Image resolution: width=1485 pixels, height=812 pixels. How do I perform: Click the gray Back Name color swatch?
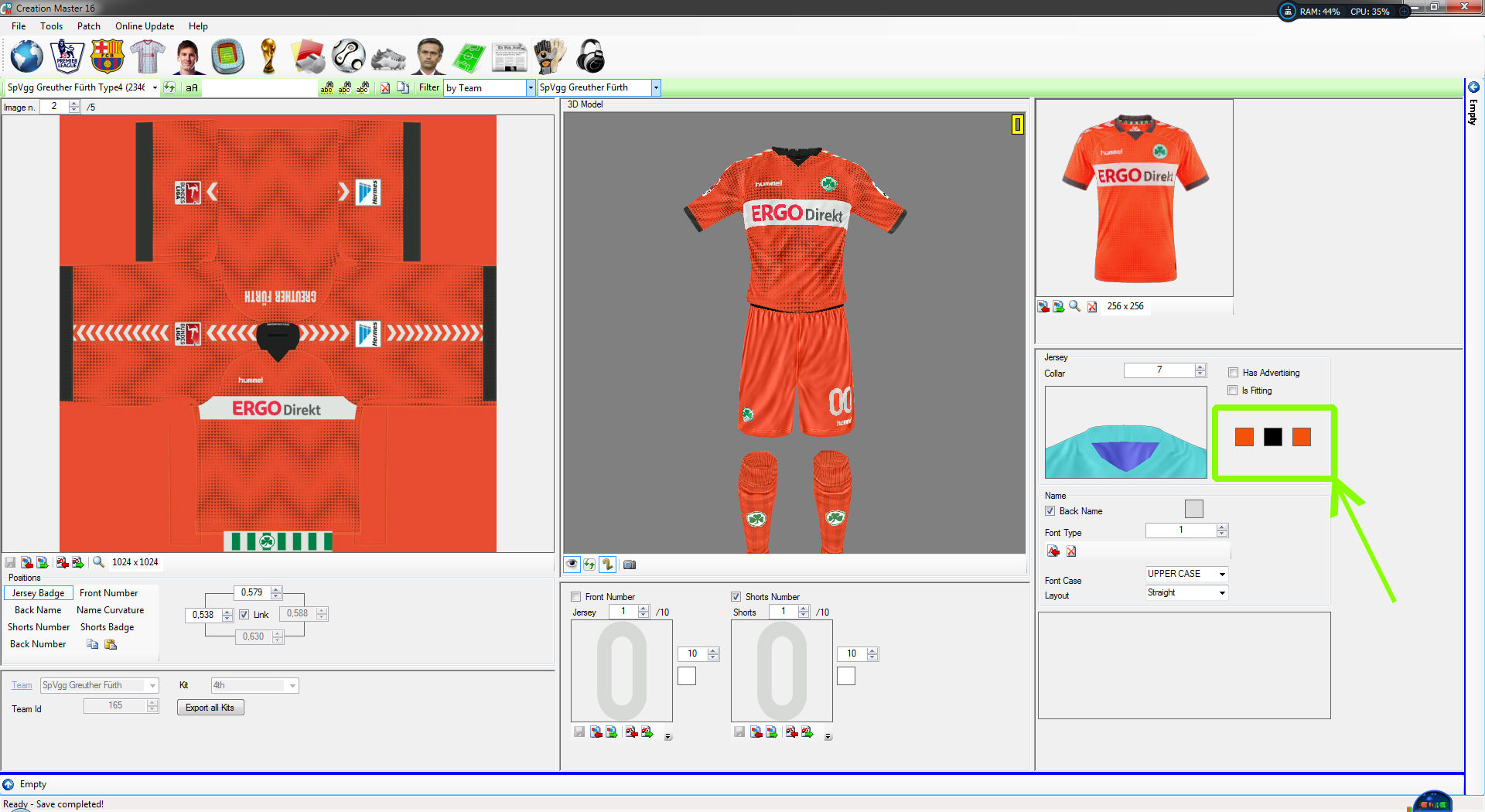1194,509
